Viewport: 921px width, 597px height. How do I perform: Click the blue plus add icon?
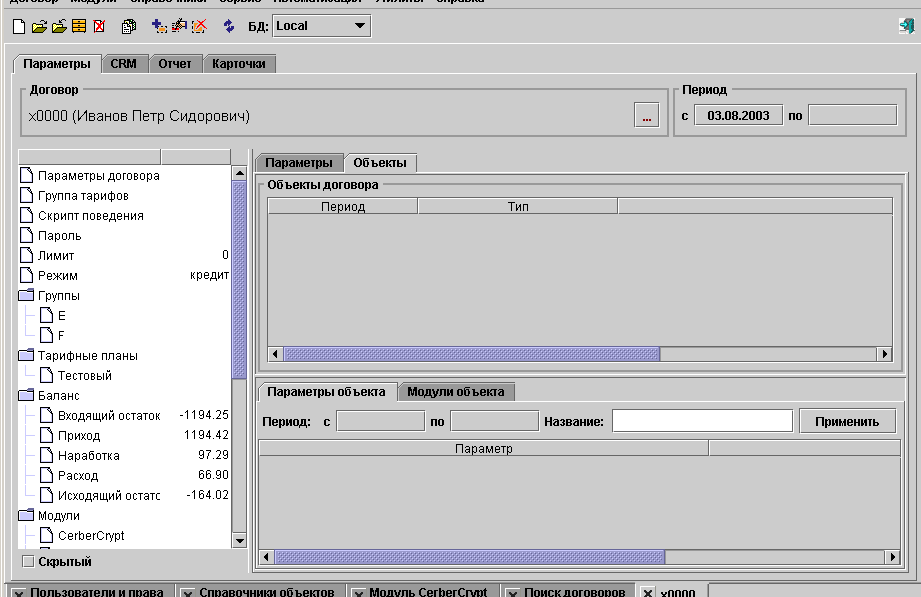159,26
